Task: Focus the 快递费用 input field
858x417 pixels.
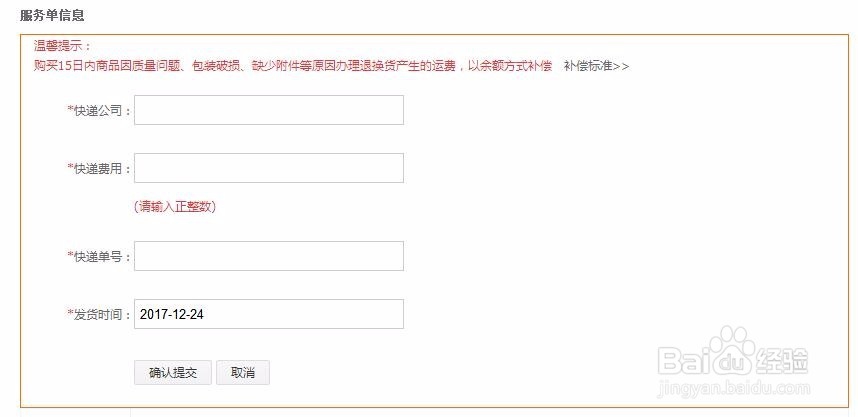Action: 269,168
